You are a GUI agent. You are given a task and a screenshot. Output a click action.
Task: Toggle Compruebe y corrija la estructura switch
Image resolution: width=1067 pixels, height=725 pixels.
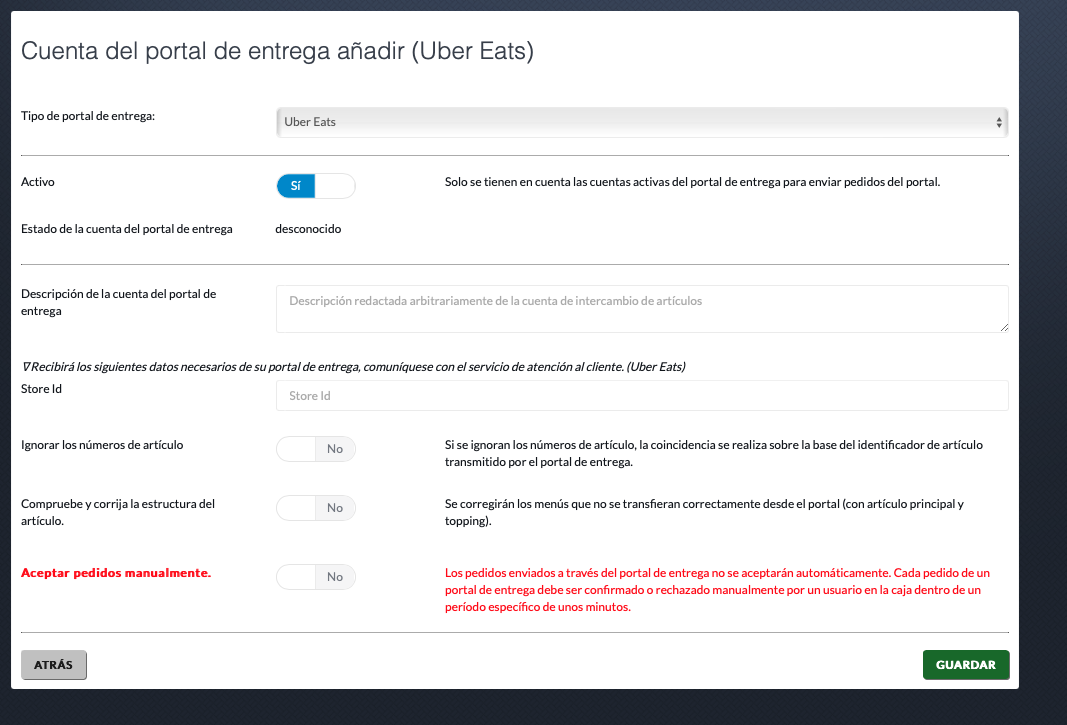[316, 508]
